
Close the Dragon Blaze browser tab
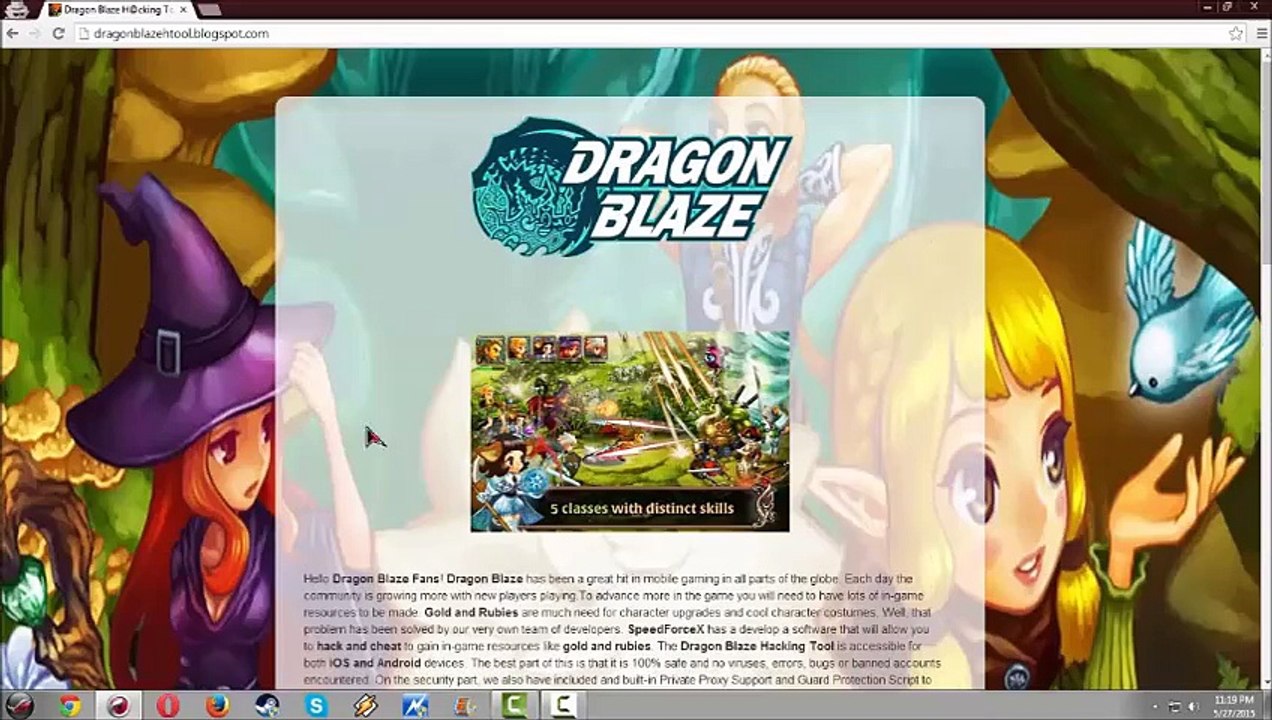pyautogui.click(x=183, y=10)
